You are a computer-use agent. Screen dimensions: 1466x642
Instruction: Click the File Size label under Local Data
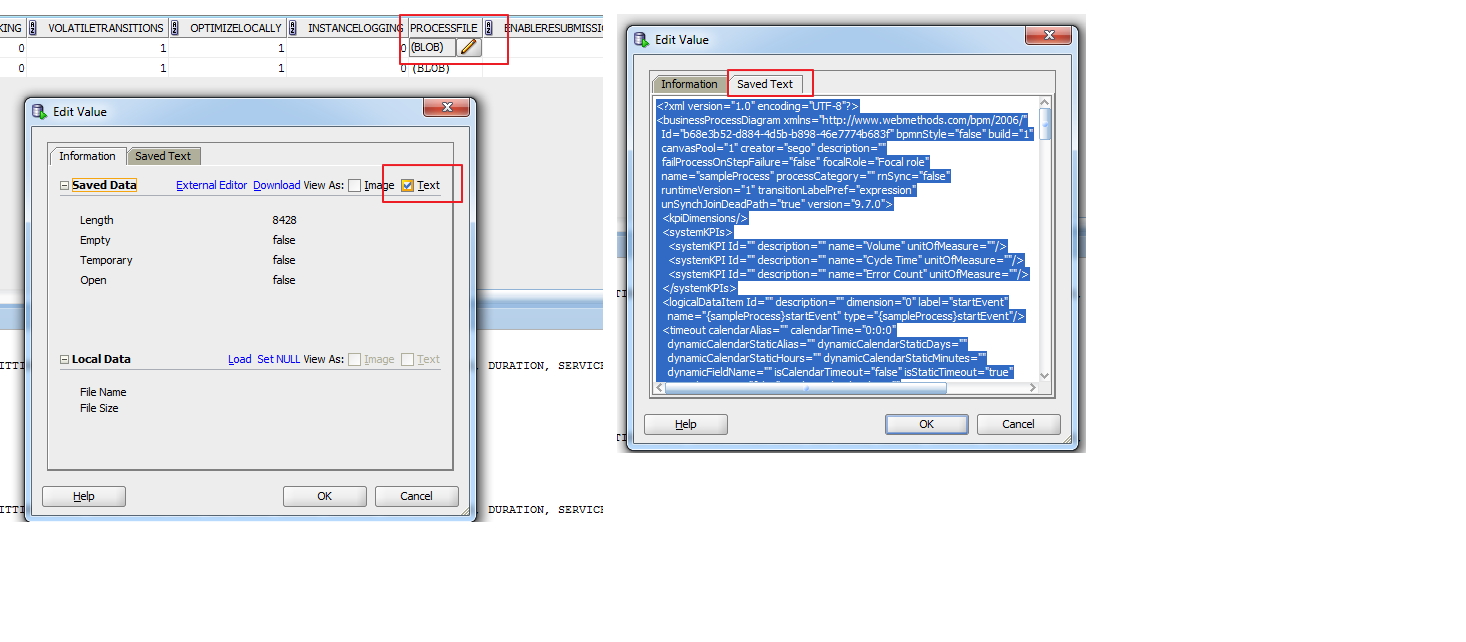point(99,408)
